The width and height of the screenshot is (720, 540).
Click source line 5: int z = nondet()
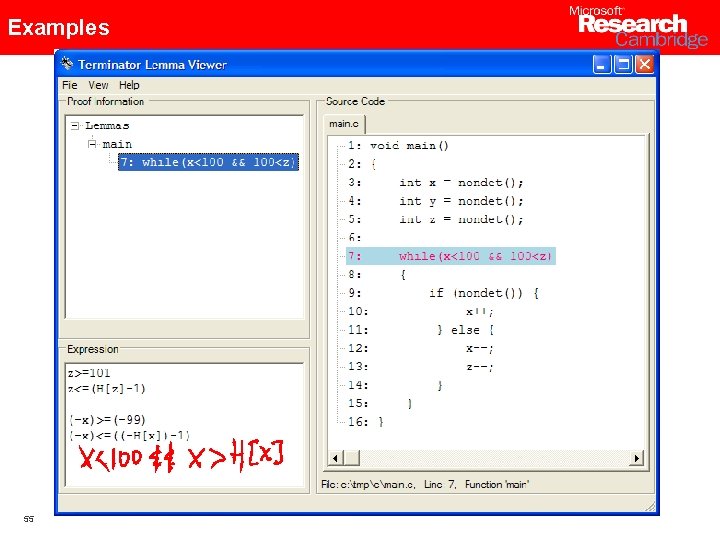click(x=435, y=219)
